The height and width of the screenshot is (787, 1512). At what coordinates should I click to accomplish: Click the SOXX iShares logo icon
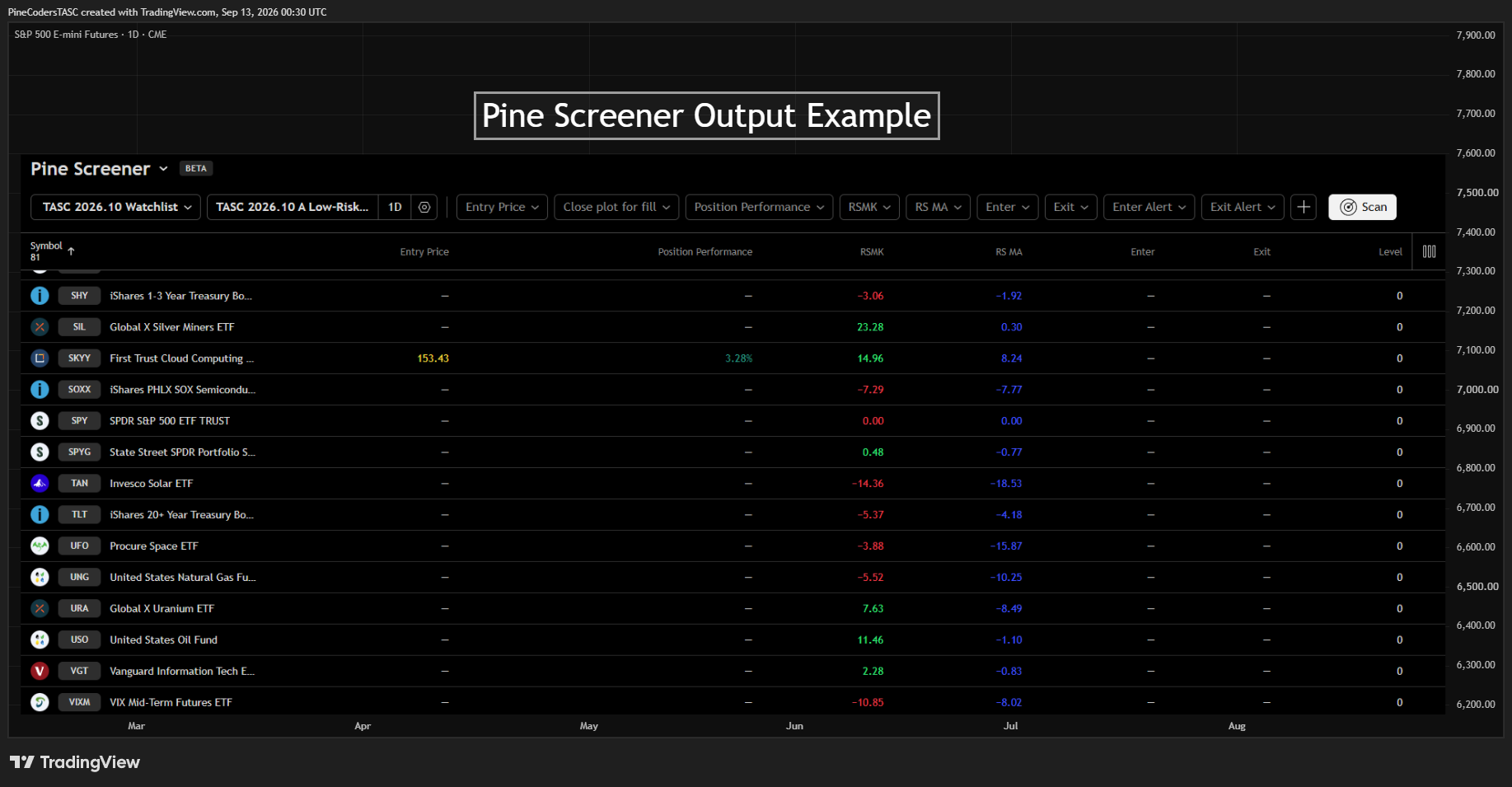(x=40, y=390)
